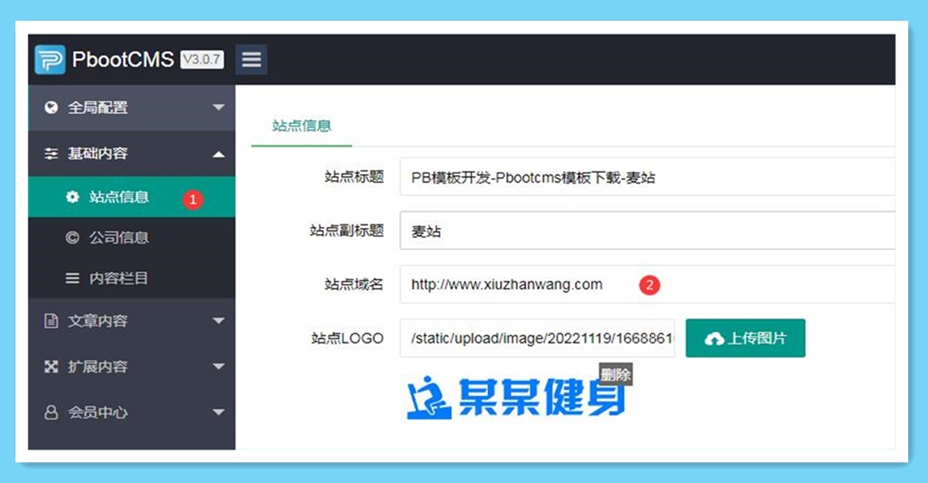The width and height of the screenshot is (928, 483).
Task: Click the 上传图片 upload button
Action: click(745, 339)
